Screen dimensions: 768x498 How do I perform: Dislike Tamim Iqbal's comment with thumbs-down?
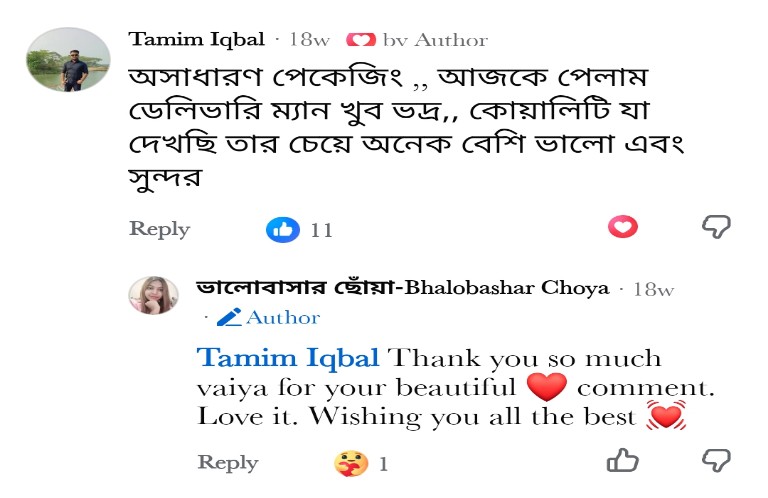pyautogui.click(x=716, y=227)
